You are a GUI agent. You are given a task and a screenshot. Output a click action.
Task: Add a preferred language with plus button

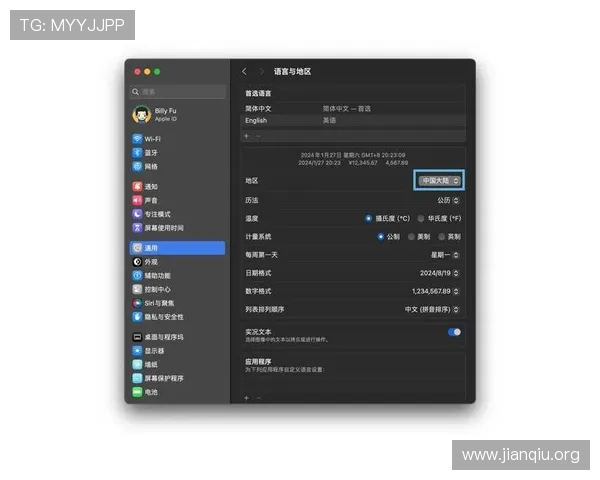pos(246,136)
